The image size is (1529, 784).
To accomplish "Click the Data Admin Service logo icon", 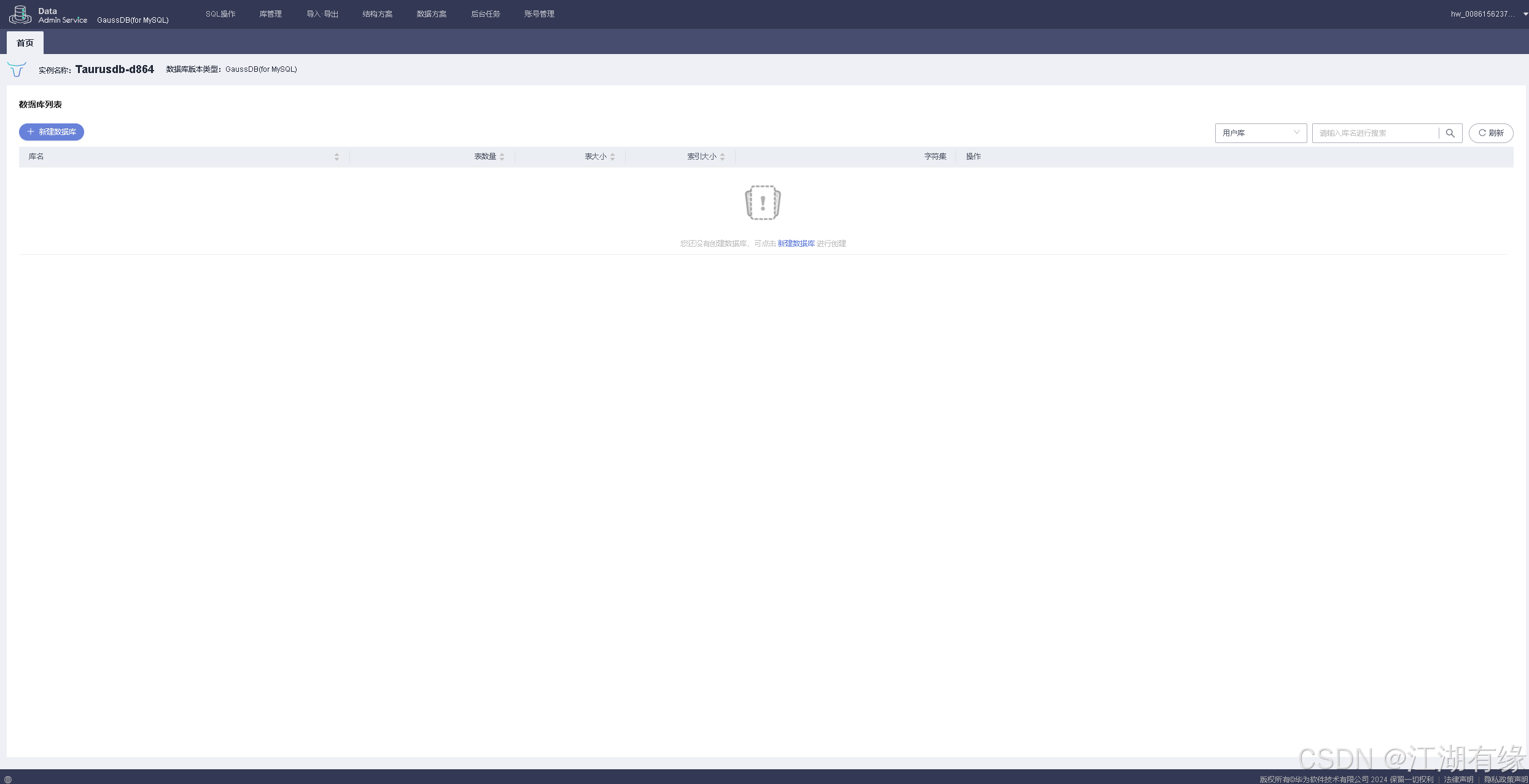I will (20, 15).
